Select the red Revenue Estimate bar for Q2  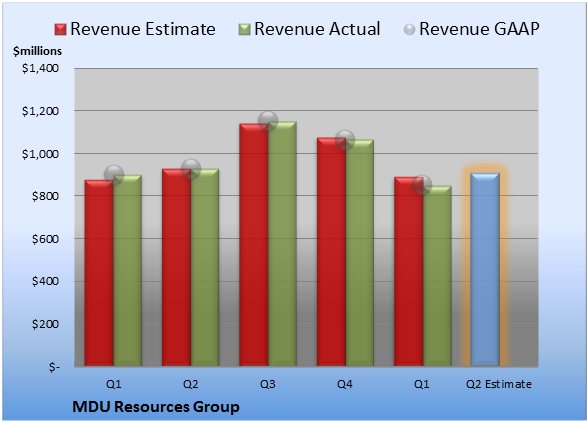[177, 267]
